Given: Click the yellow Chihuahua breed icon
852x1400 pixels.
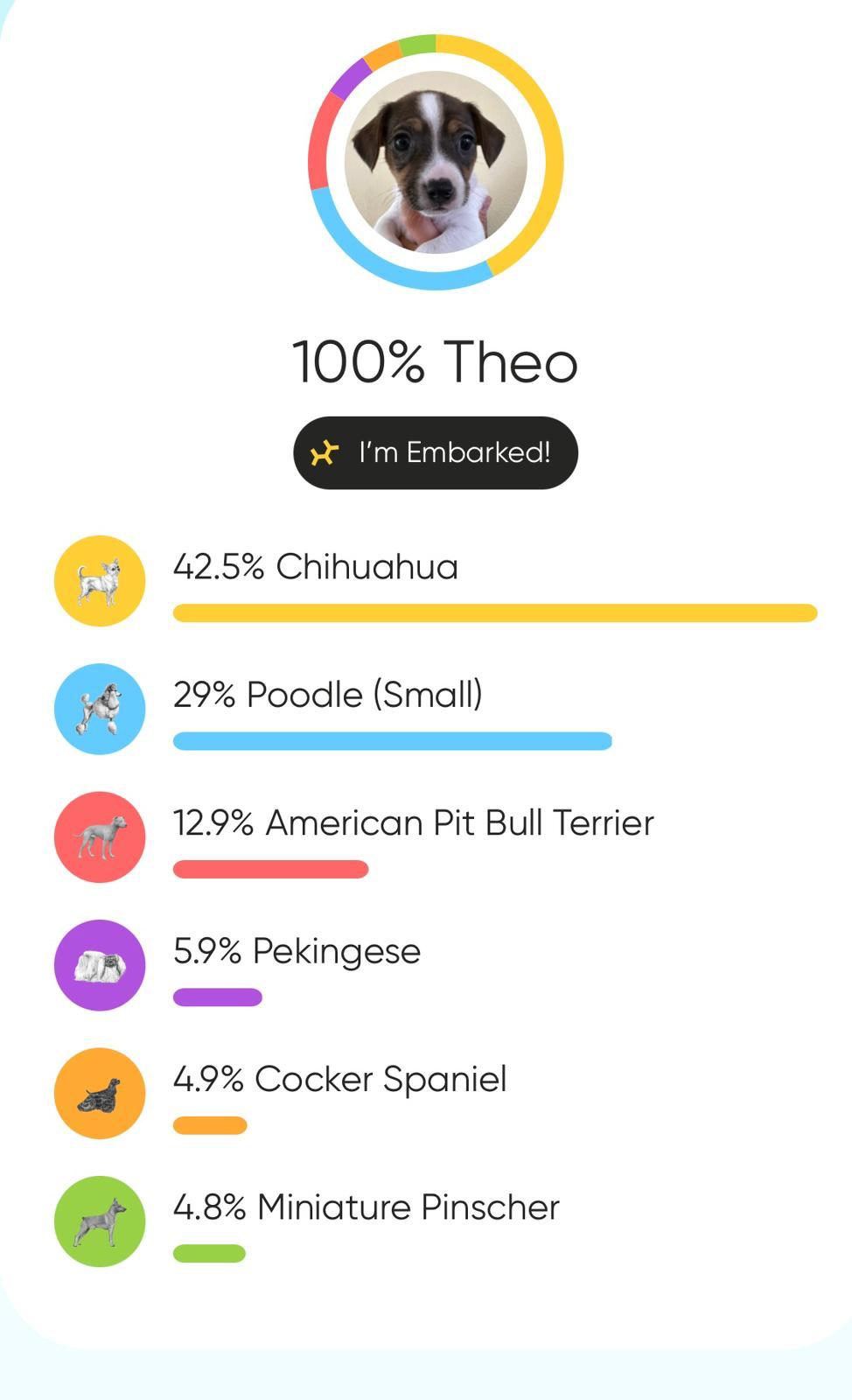Looking at the screenshot, I should tap(100, 581).
